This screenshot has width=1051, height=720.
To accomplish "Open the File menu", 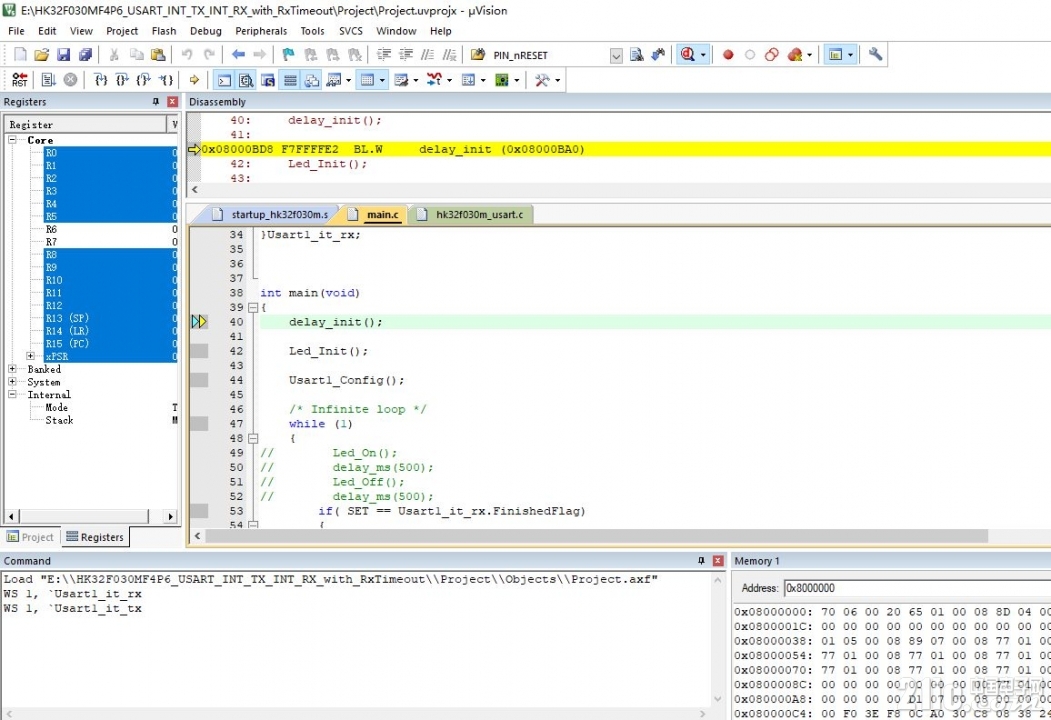I will click(x=16, y=31).
